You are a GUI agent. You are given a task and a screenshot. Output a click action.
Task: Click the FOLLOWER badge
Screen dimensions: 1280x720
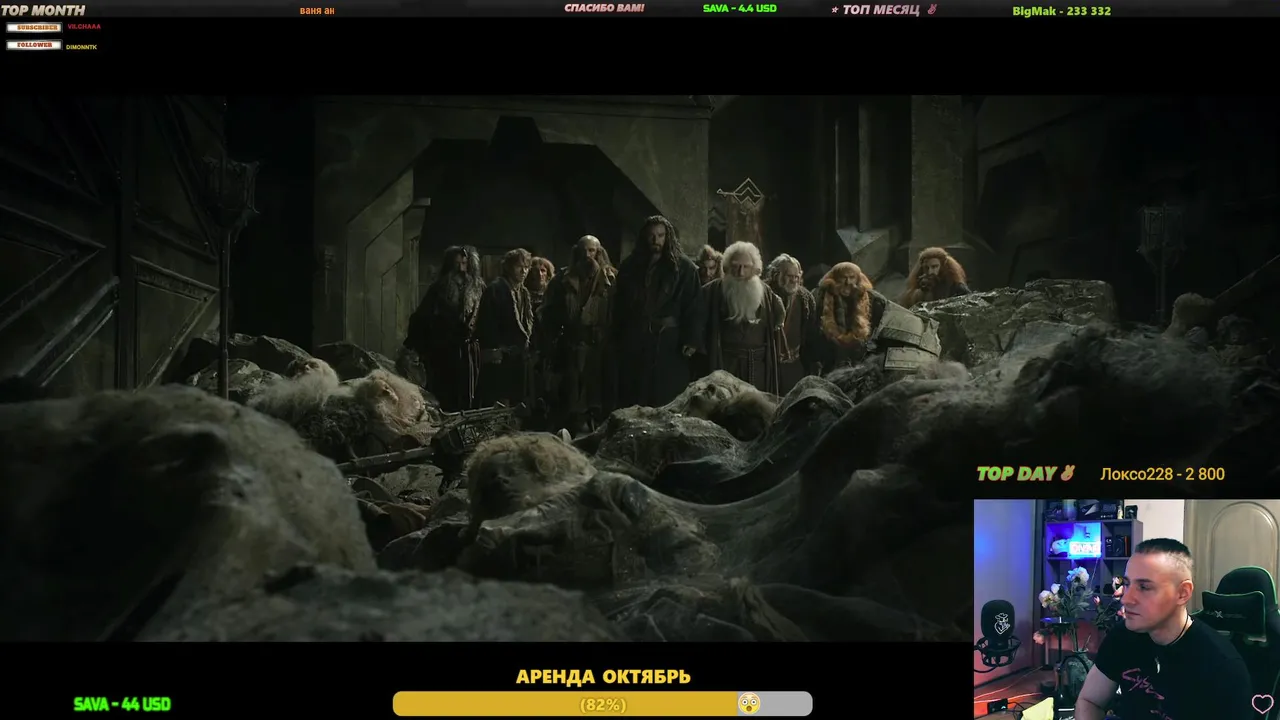34,45
